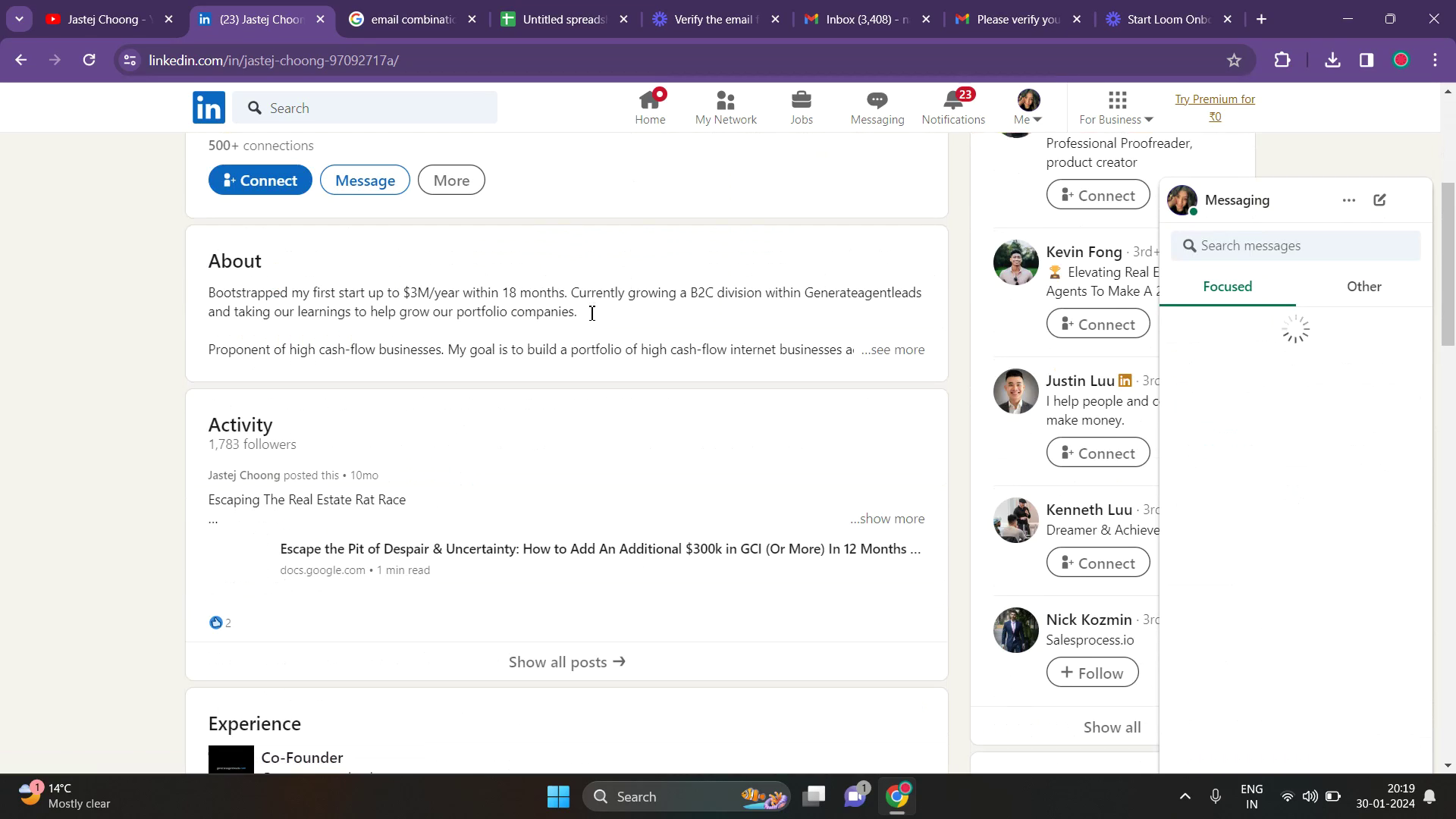Connect with Justin Luu

[x=1098, y=453]
